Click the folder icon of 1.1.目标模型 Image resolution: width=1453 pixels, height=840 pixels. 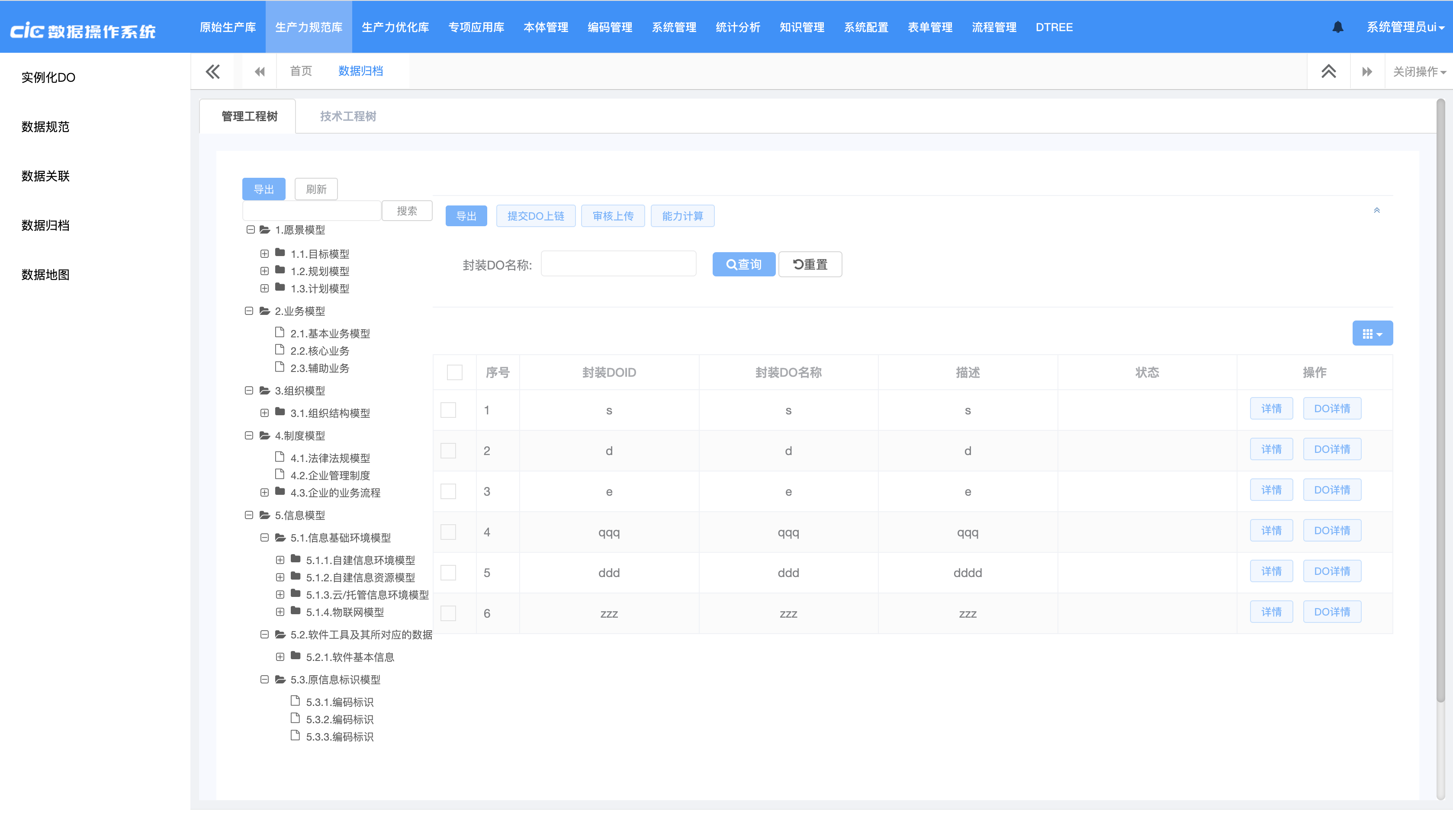[280, 253]
